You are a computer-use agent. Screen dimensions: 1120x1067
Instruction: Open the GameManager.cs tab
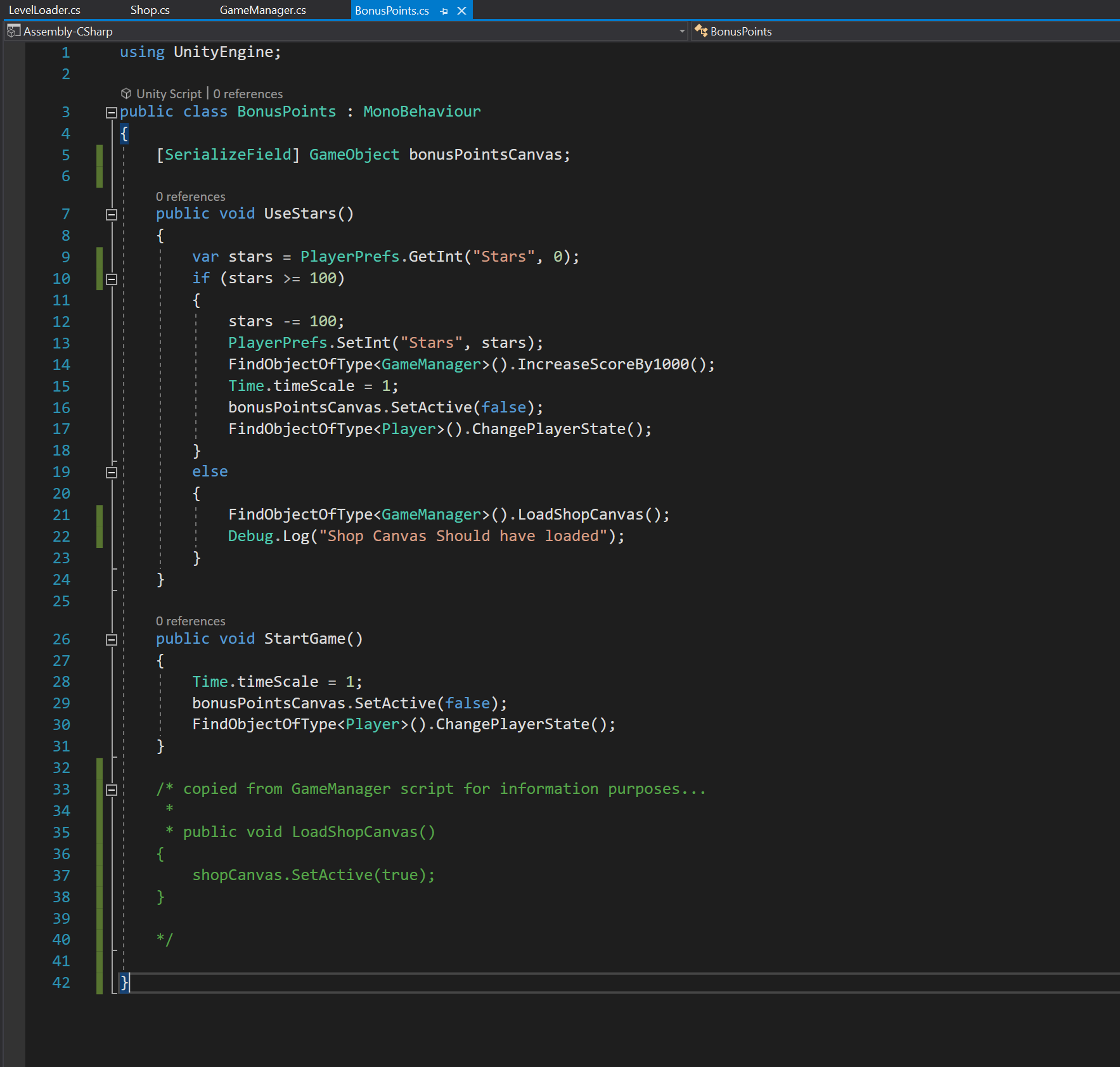pos(262,10)
